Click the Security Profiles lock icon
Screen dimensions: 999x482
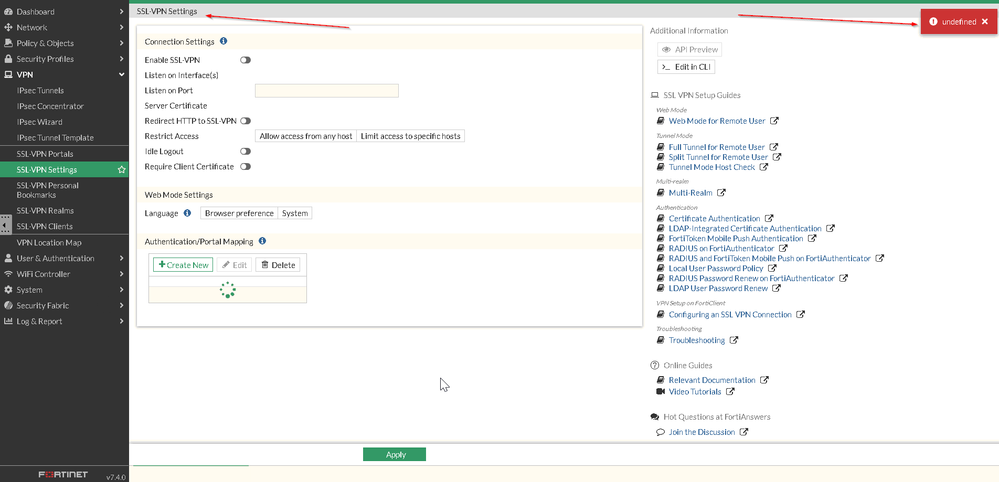coord(8,59)
